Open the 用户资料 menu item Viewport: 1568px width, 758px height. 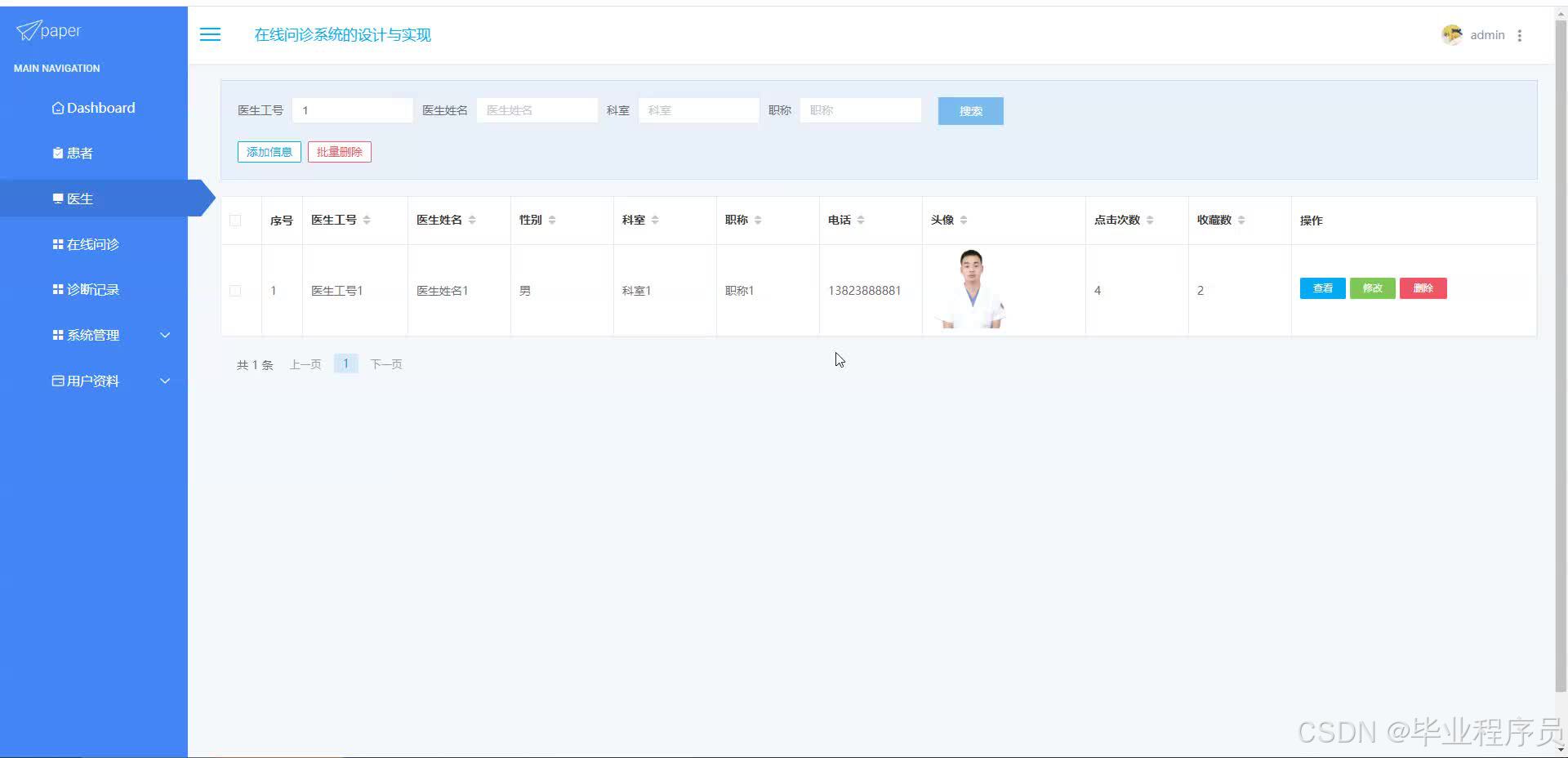coord(94,381)
